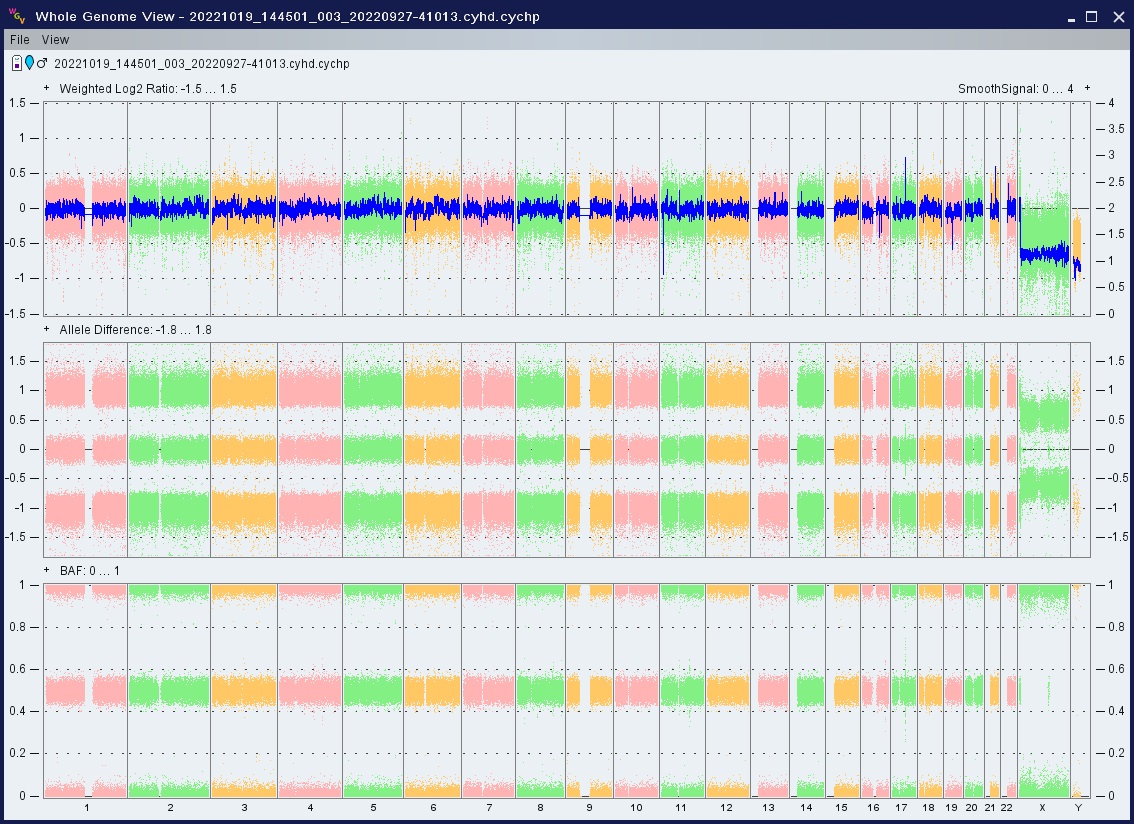Screen dimensions: 1134x824
Task: Maximize the Whole Genome View window
Action: coord(1091,16)
